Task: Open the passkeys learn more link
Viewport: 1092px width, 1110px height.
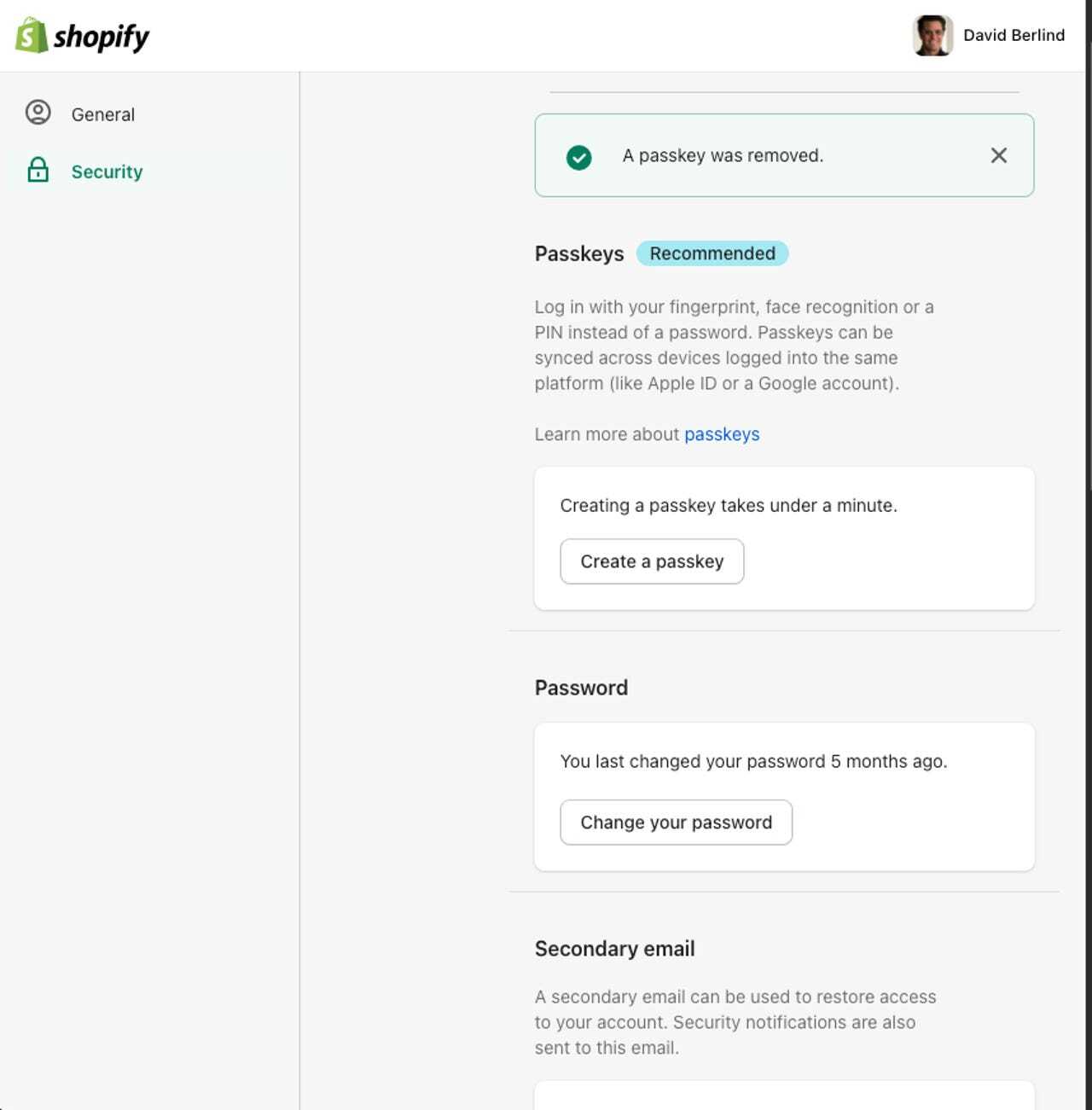Action: tap(722, 434)
